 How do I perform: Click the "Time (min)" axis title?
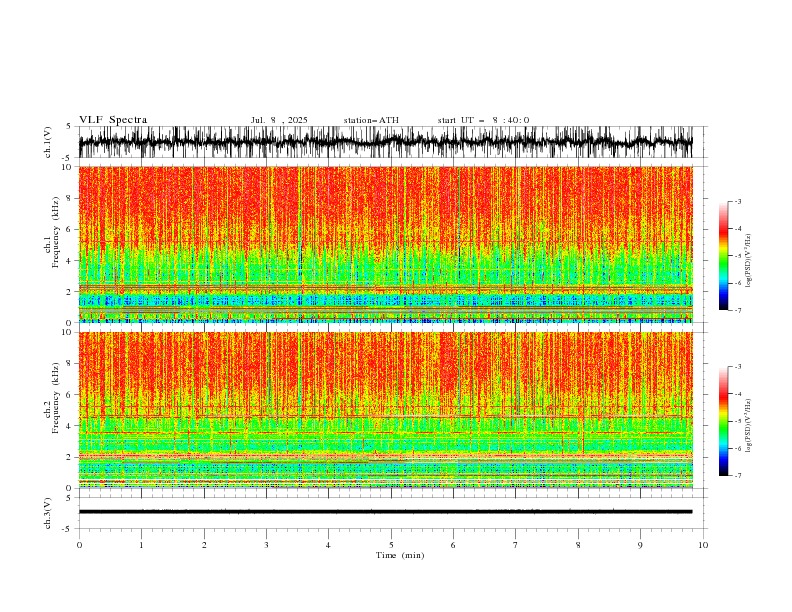[400, 555]
